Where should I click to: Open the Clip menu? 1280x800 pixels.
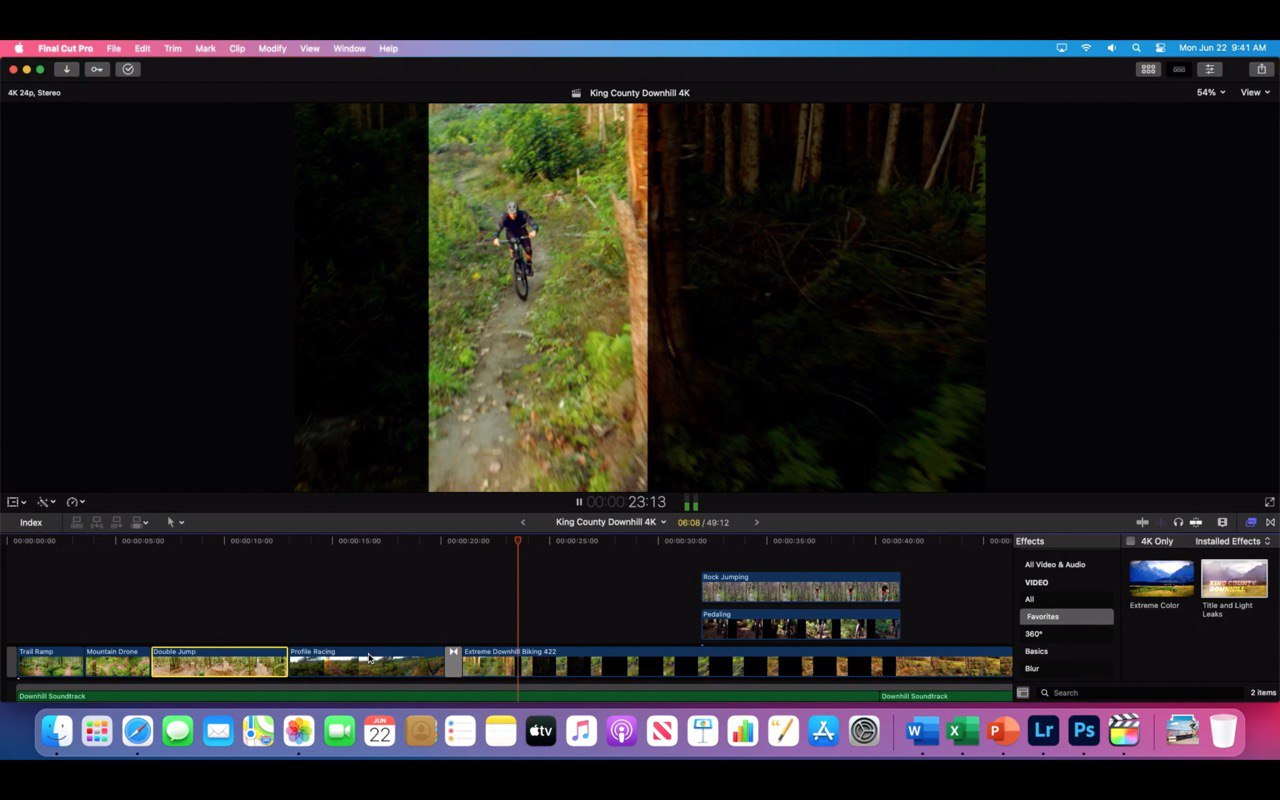237,48
